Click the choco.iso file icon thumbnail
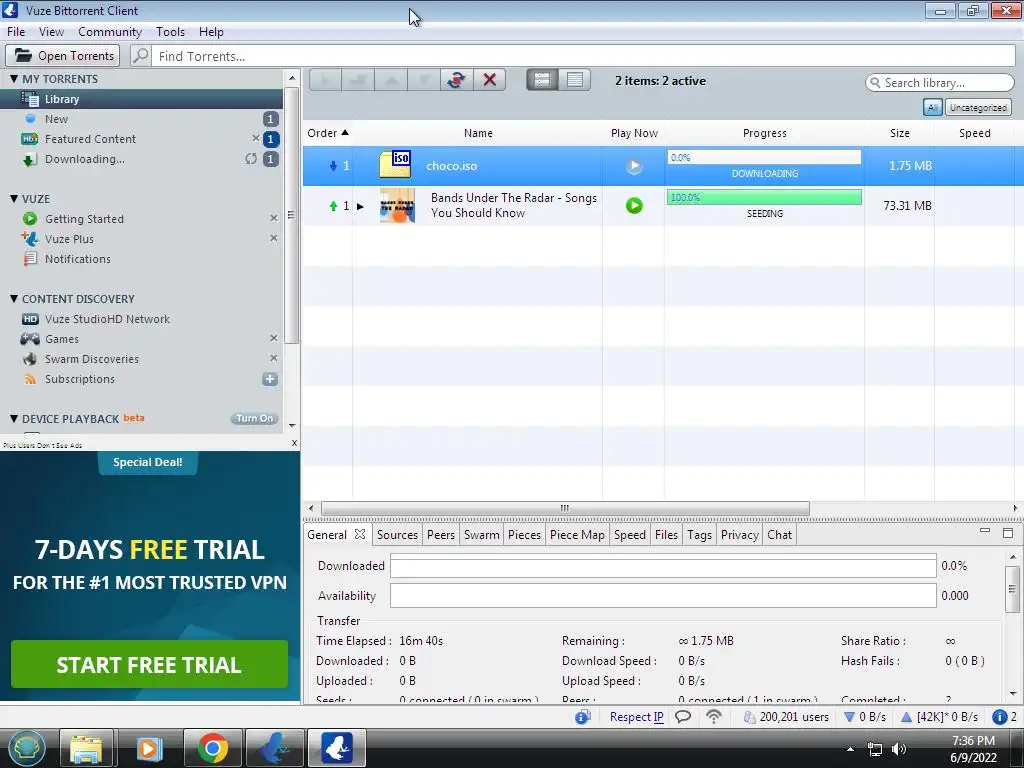 (x=396, y=165)
